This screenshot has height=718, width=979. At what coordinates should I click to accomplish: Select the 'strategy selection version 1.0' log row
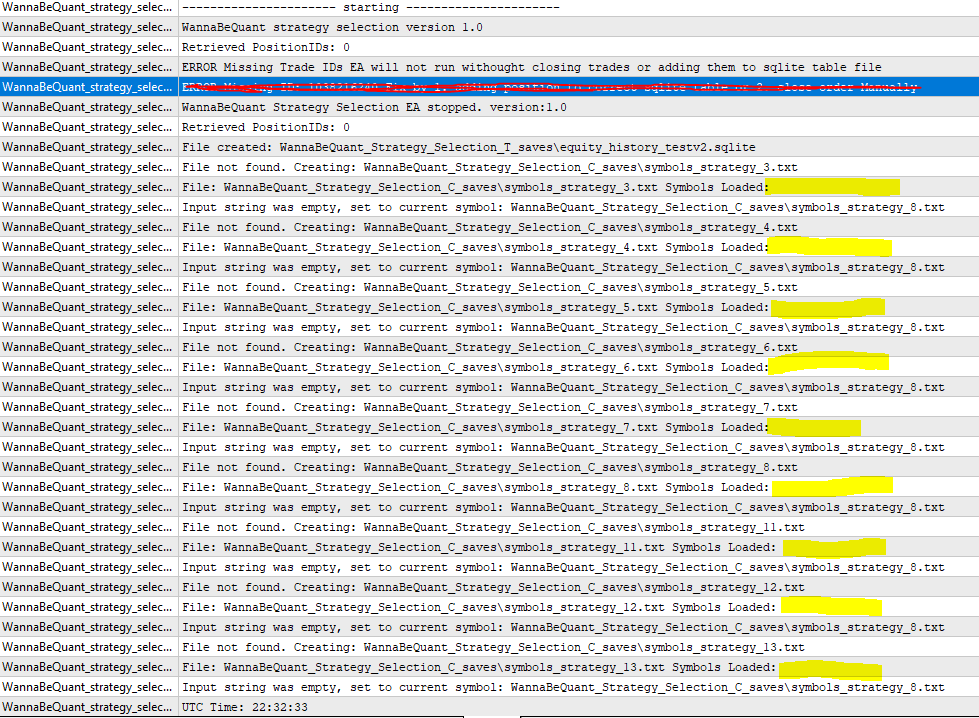(490, 27)
